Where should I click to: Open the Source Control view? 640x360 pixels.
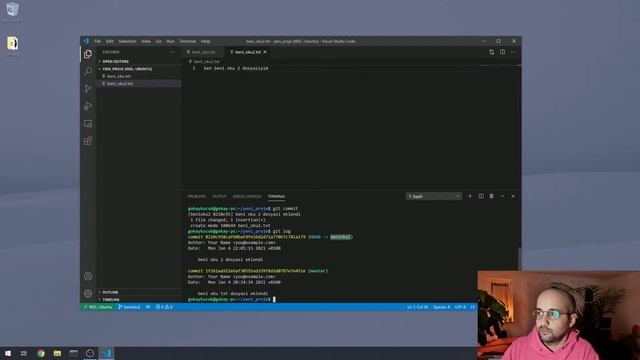click(x=88, y=89)
